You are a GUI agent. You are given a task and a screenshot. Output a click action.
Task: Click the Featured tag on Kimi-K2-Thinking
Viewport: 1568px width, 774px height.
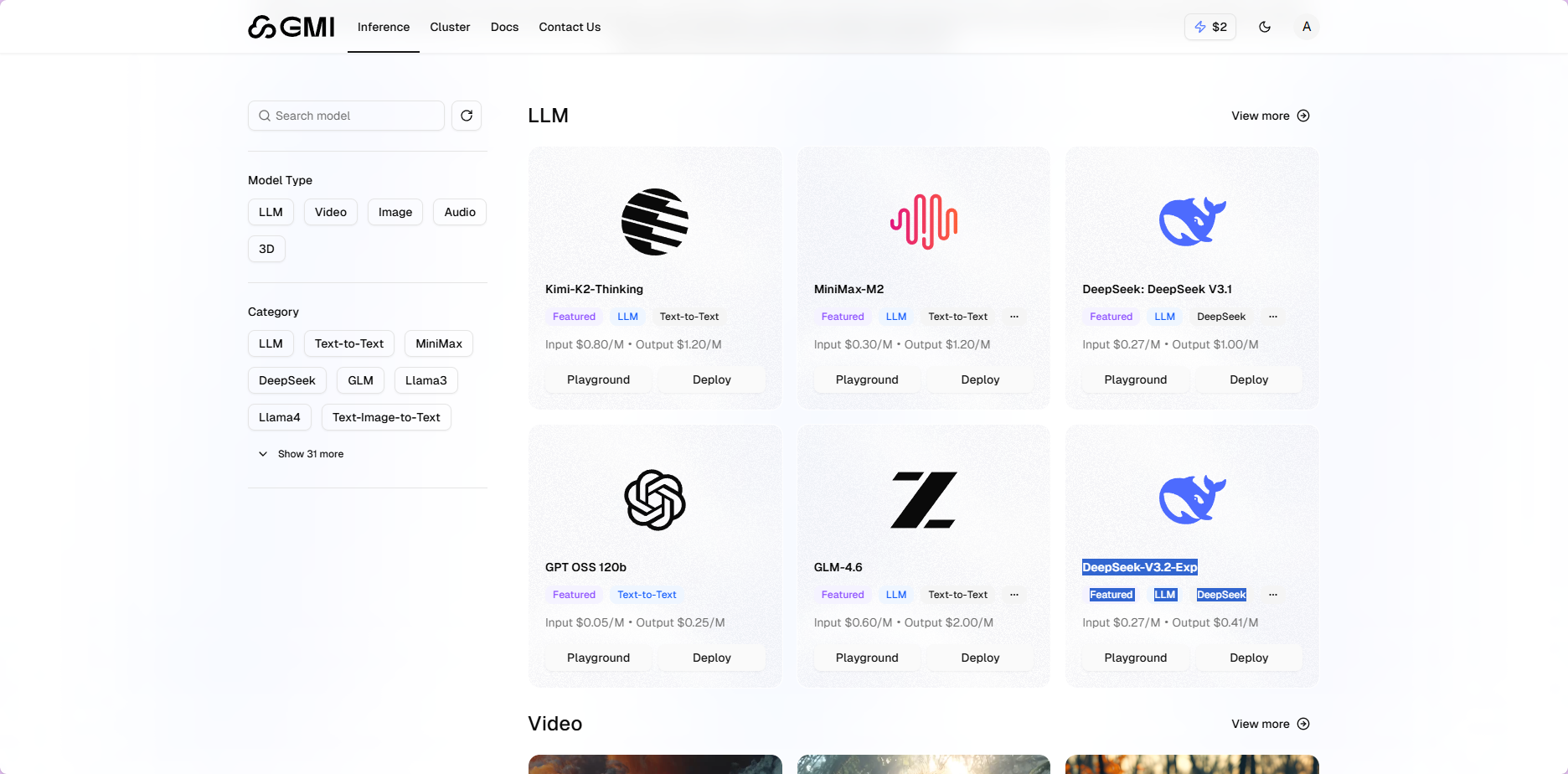574,317
